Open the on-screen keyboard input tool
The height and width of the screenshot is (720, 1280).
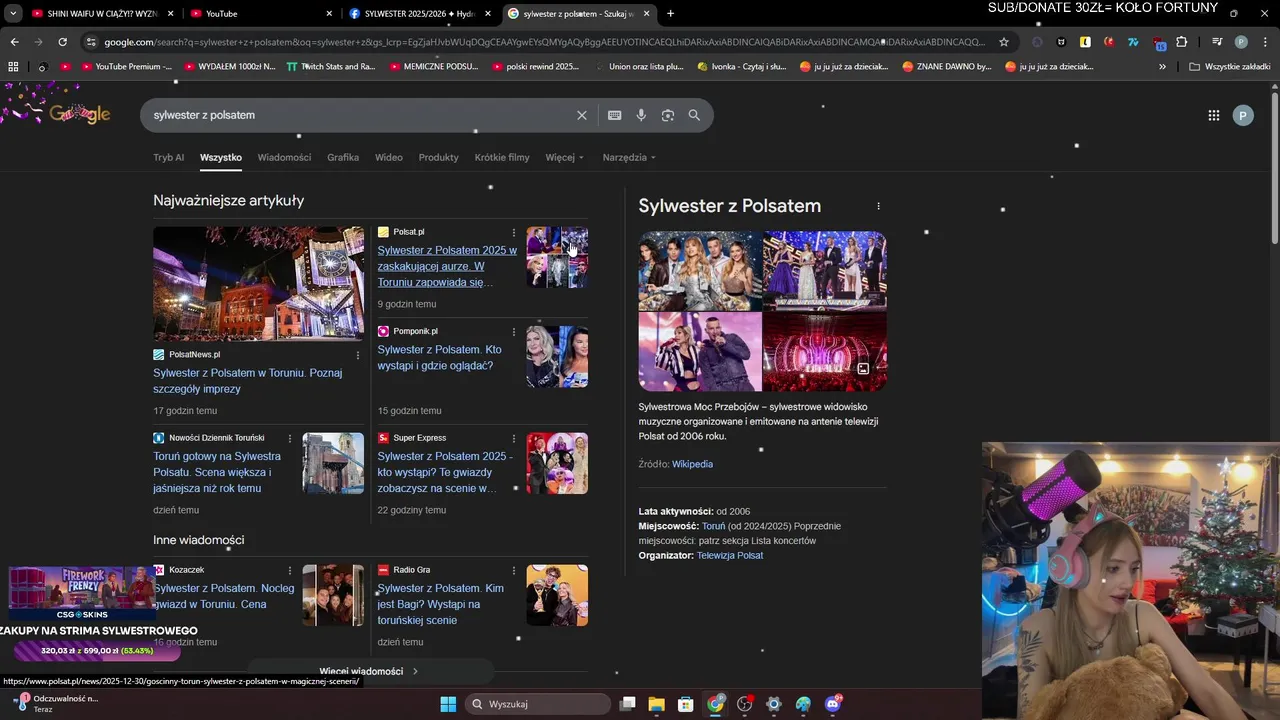614,115
